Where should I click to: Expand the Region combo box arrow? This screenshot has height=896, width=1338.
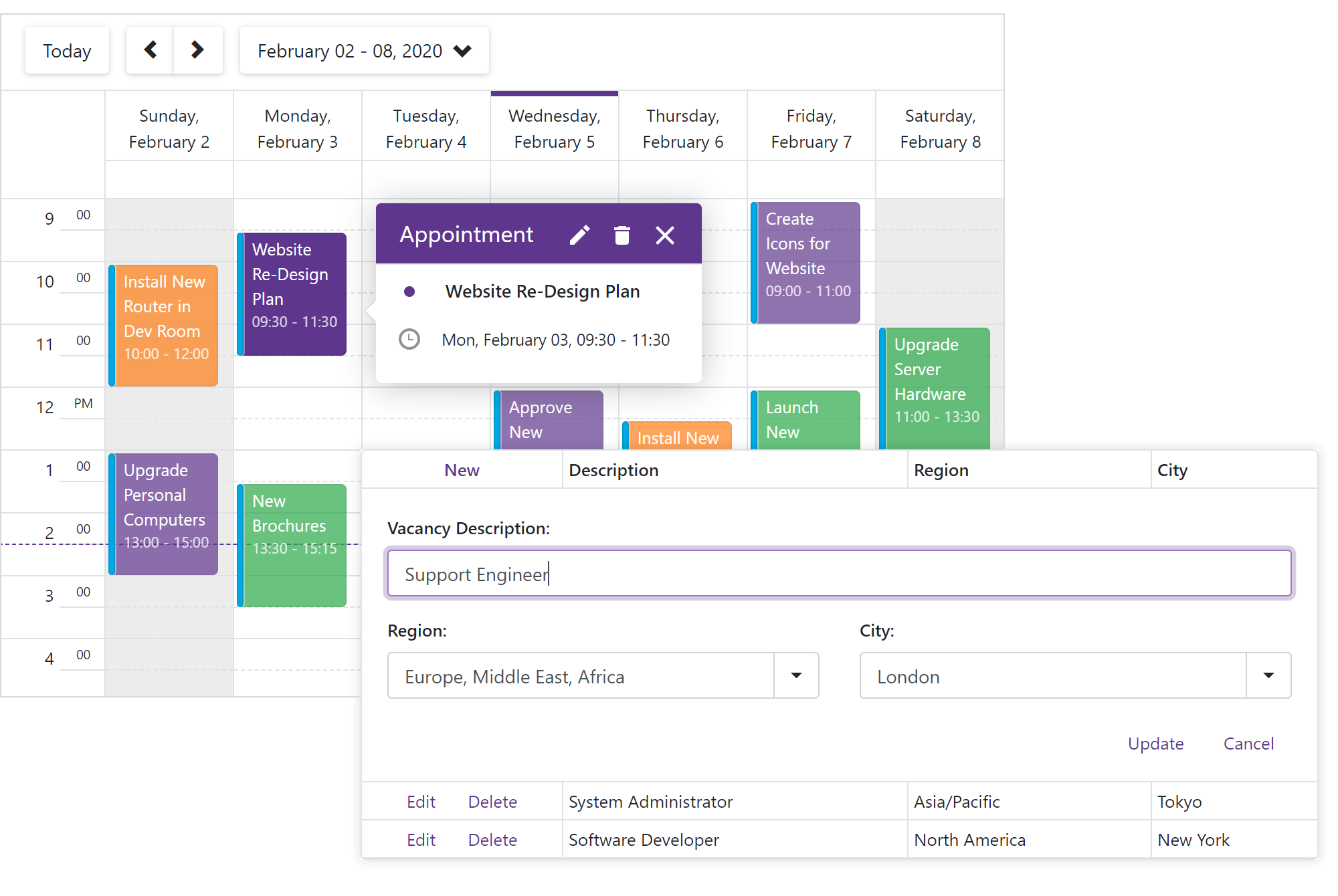coord(796,676)
